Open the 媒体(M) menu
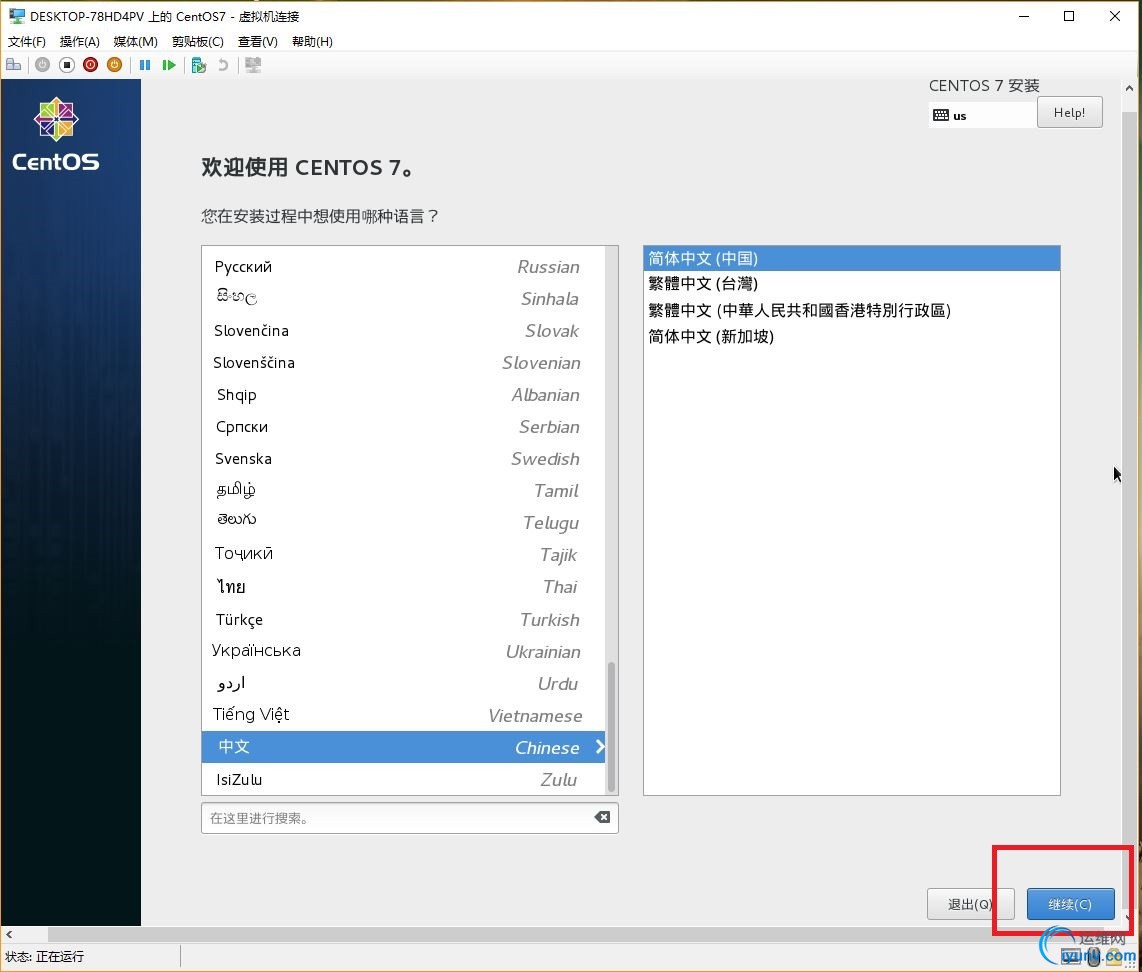Screen dimensions: 1142x972 pos(135,42)
